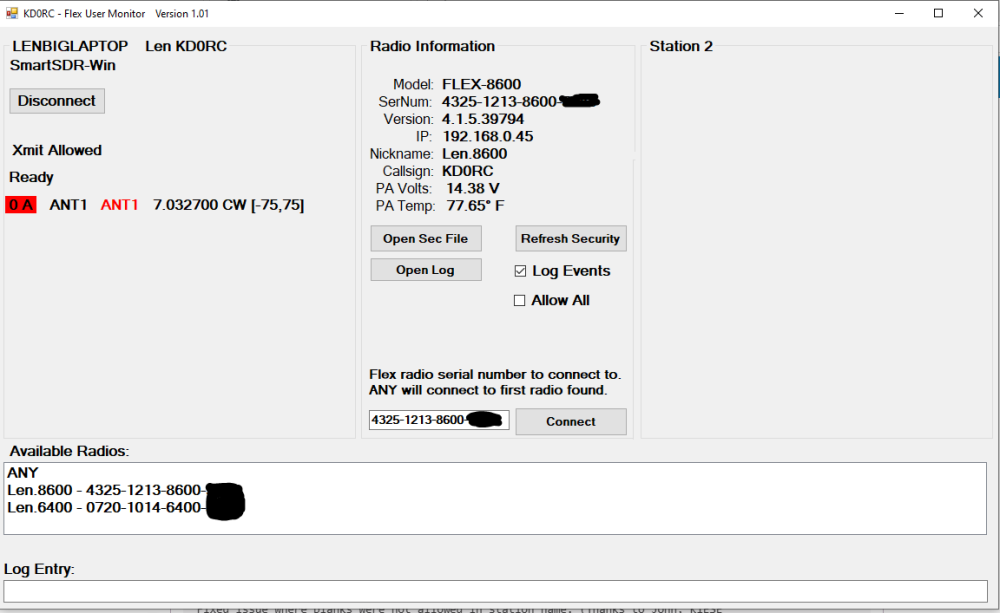The height and width of the screenshot is (613, 1000).
Task: Click the KD0RC callsign value
Action: coord(467,171)
